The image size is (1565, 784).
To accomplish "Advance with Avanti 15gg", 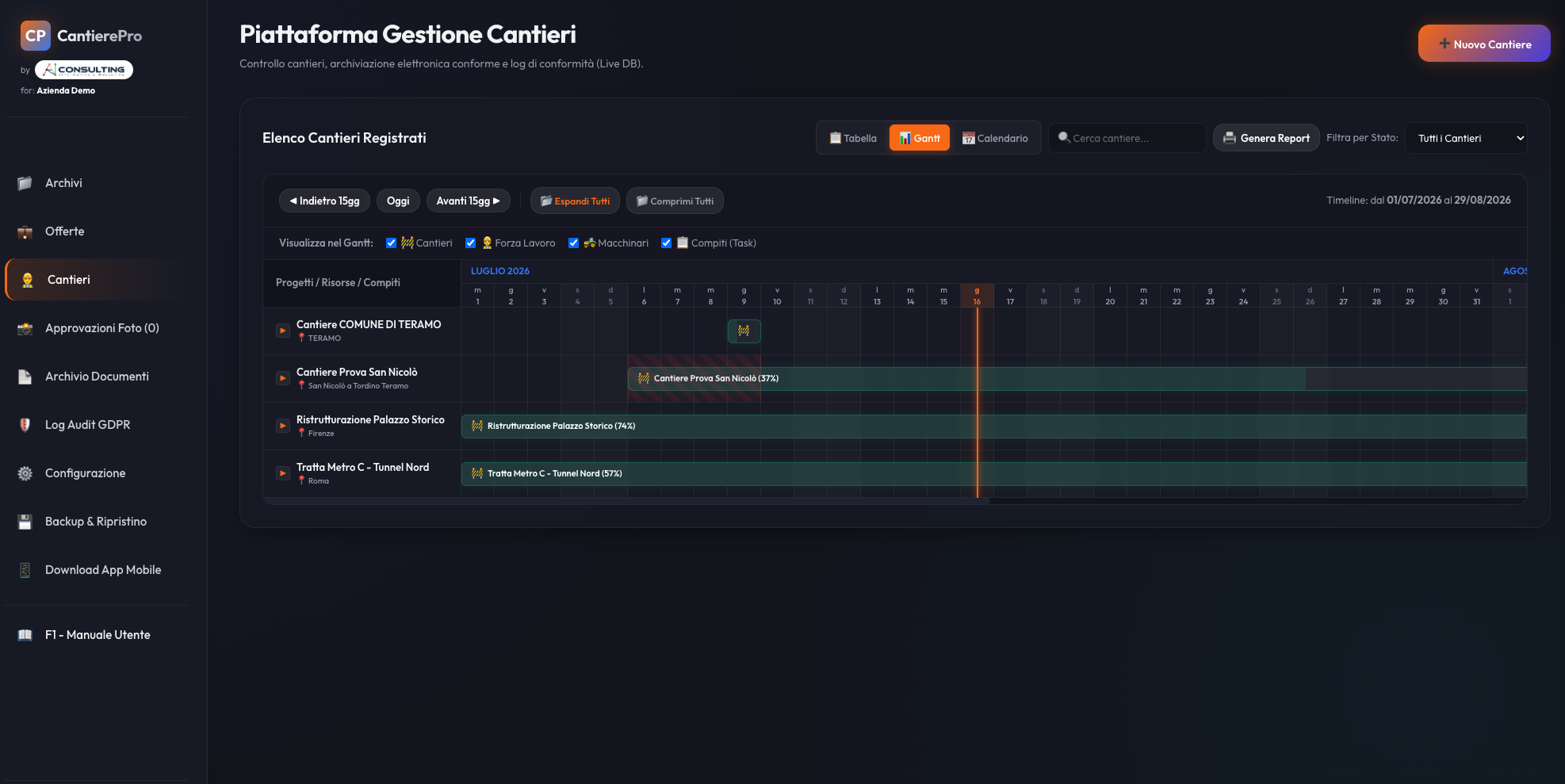I will pyautogui.click(x=468, y=201).
